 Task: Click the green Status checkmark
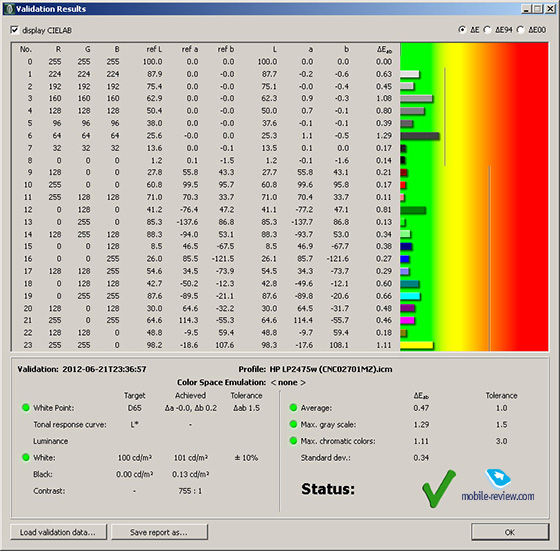[x=439, y=489]
